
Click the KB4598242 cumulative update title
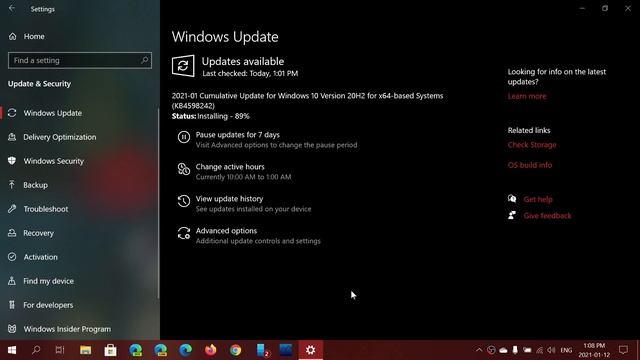pos(307,101)
